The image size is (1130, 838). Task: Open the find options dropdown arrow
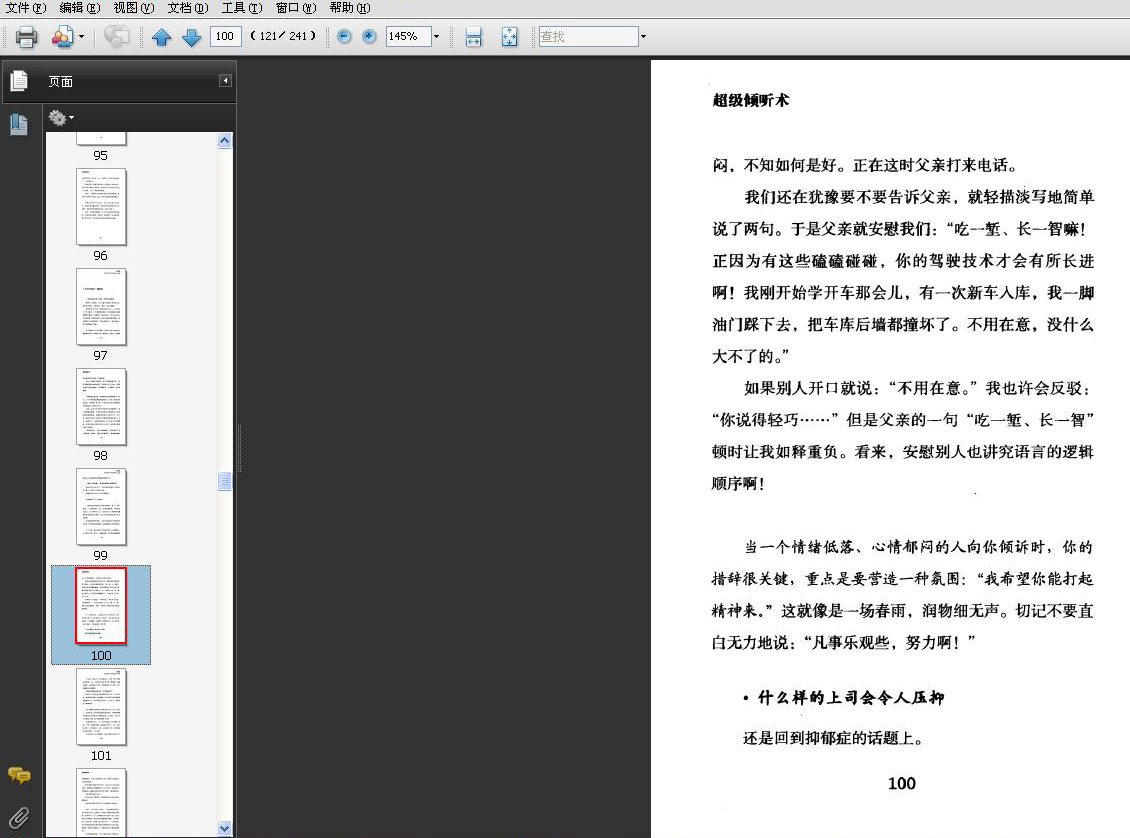(644, 36)
